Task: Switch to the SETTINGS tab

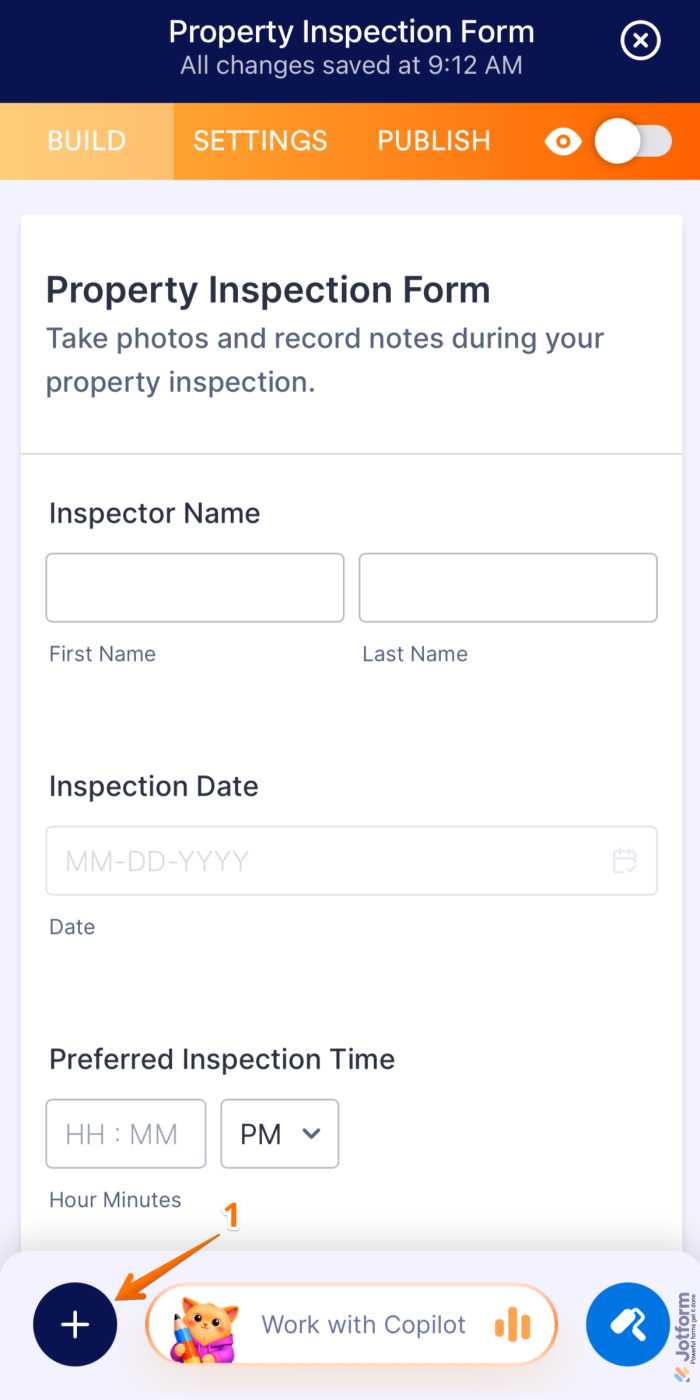Action: tap(260, 141)
